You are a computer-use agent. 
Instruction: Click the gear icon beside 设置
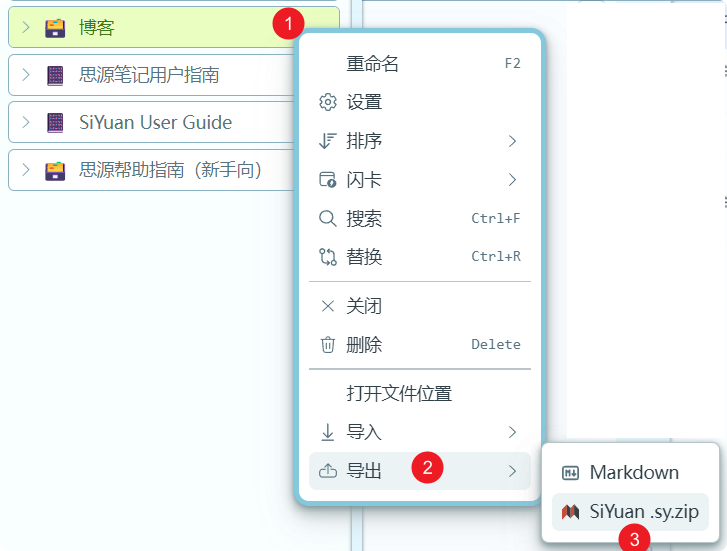point(328,102)
